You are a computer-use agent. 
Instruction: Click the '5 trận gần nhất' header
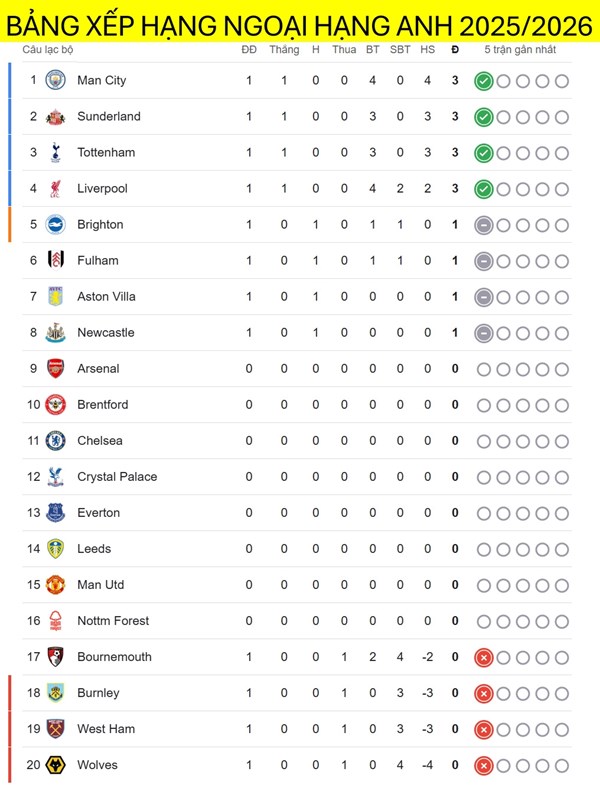(520, 49)
